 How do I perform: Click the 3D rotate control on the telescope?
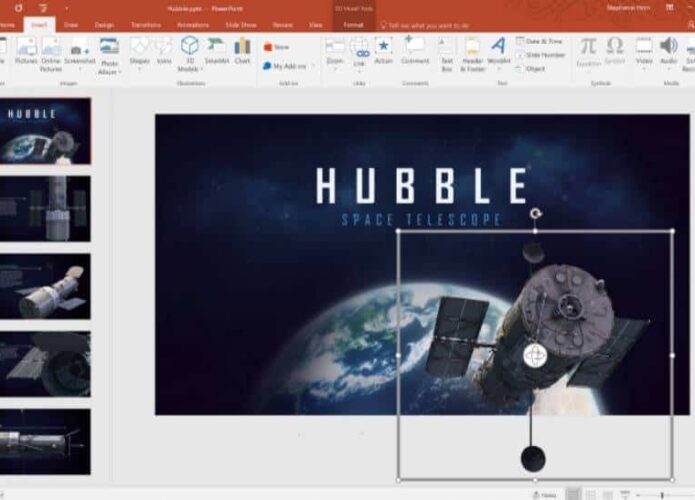tap(535, 355)
